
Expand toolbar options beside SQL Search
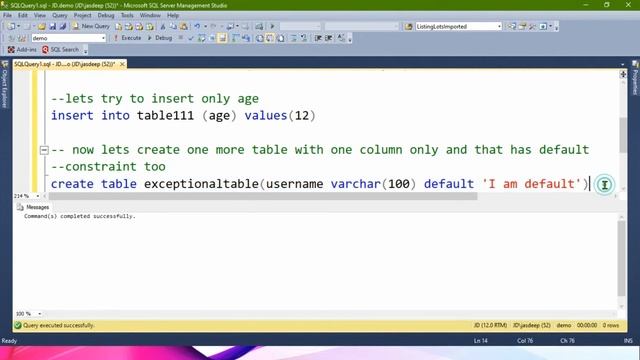pyautogui.click(x=85, y=50)
